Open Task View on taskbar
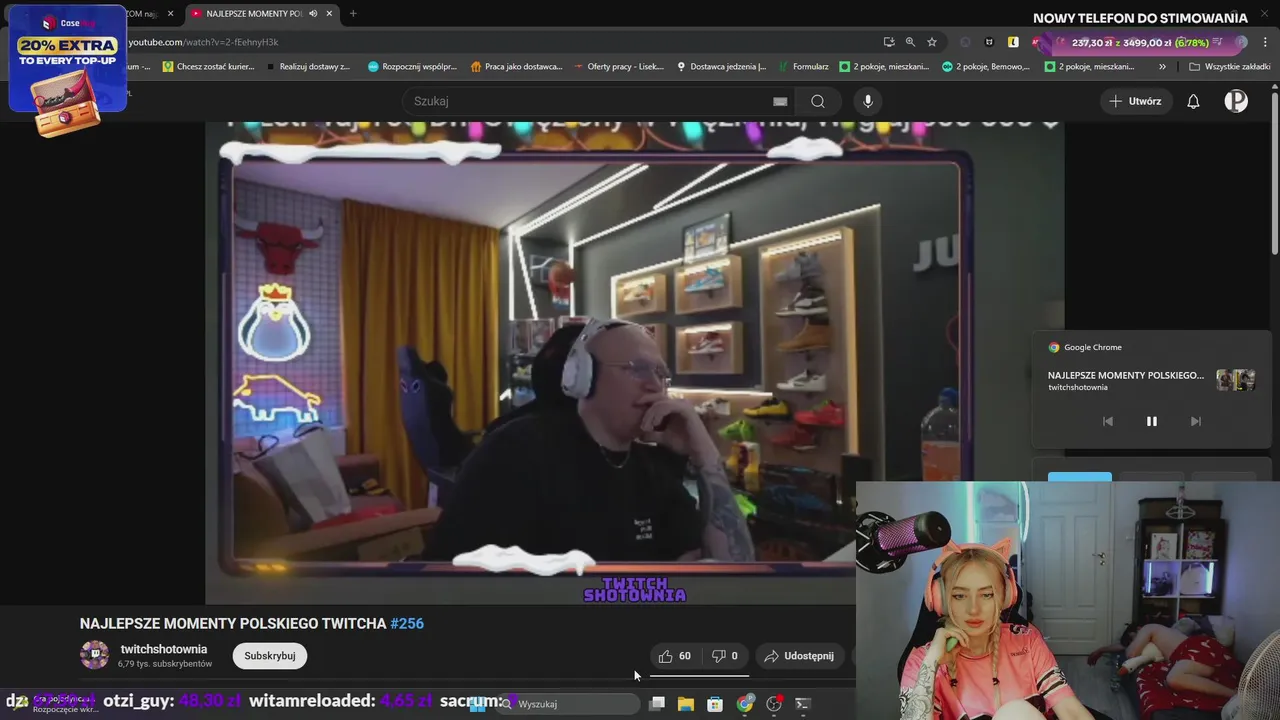 coord(657,704)
